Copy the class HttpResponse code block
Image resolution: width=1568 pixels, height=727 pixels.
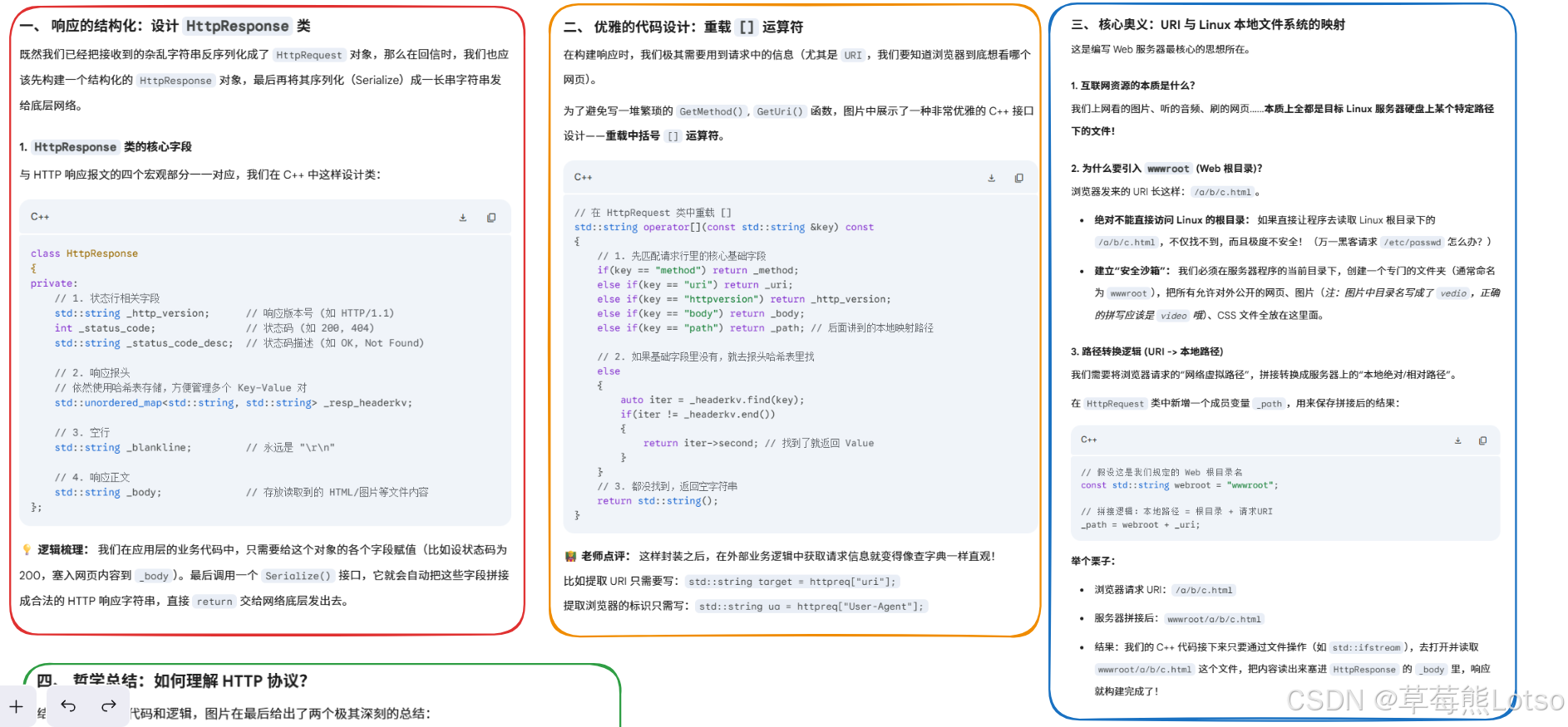491,218
